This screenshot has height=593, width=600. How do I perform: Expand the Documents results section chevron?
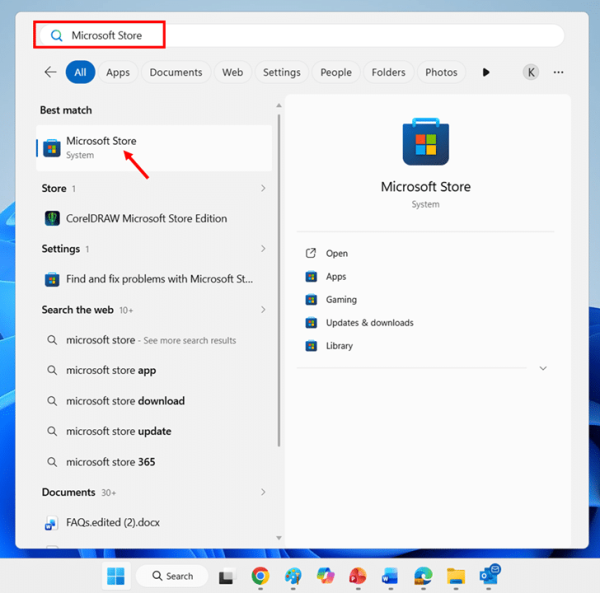point(263,492)
